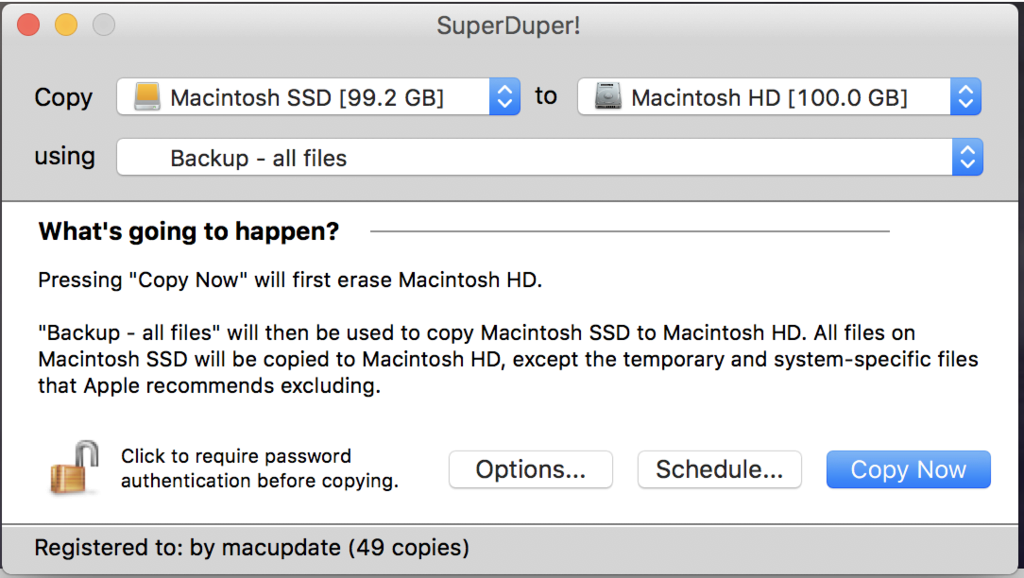Open the Options... dialog
1024x578 pixels.
(530, 469)
